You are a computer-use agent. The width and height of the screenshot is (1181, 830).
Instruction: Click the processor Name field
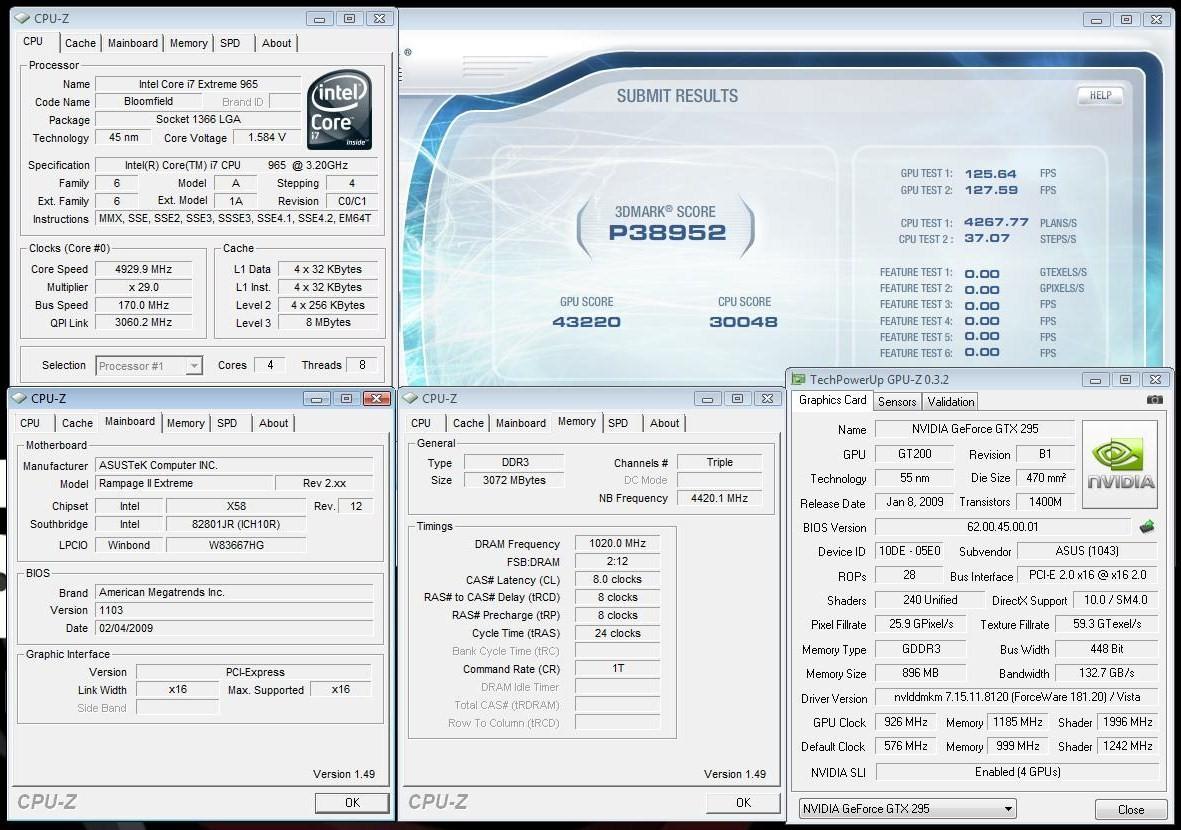pyautogui.click(x=198, y=84)
